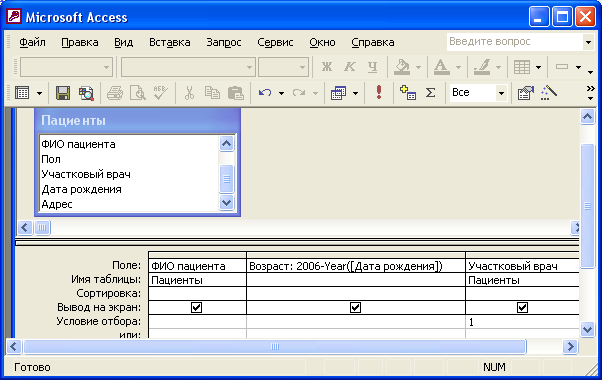Click the criteria cell containing 1

point(522,322)
